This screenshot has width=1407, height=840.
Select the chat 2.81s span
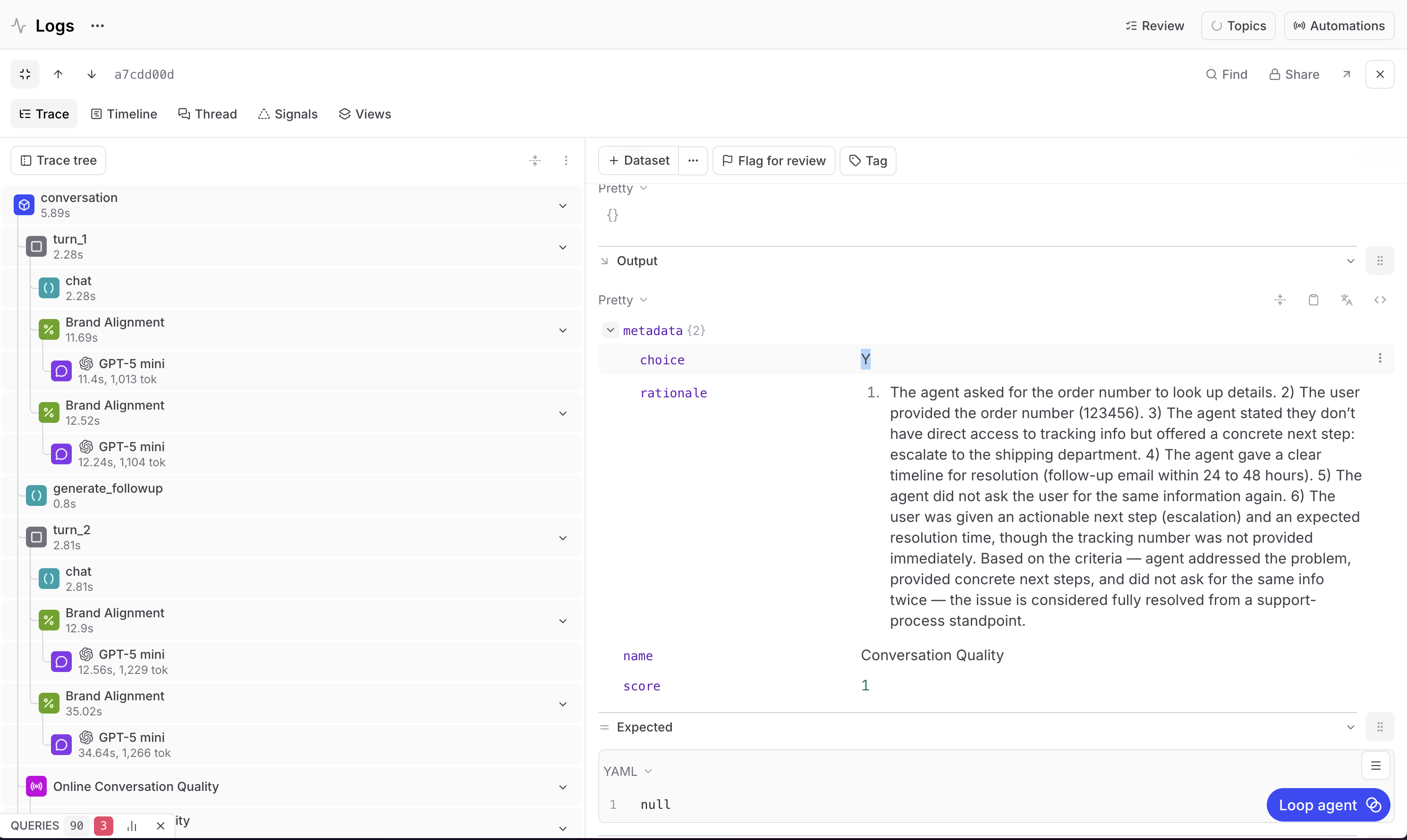click(292, 579)
